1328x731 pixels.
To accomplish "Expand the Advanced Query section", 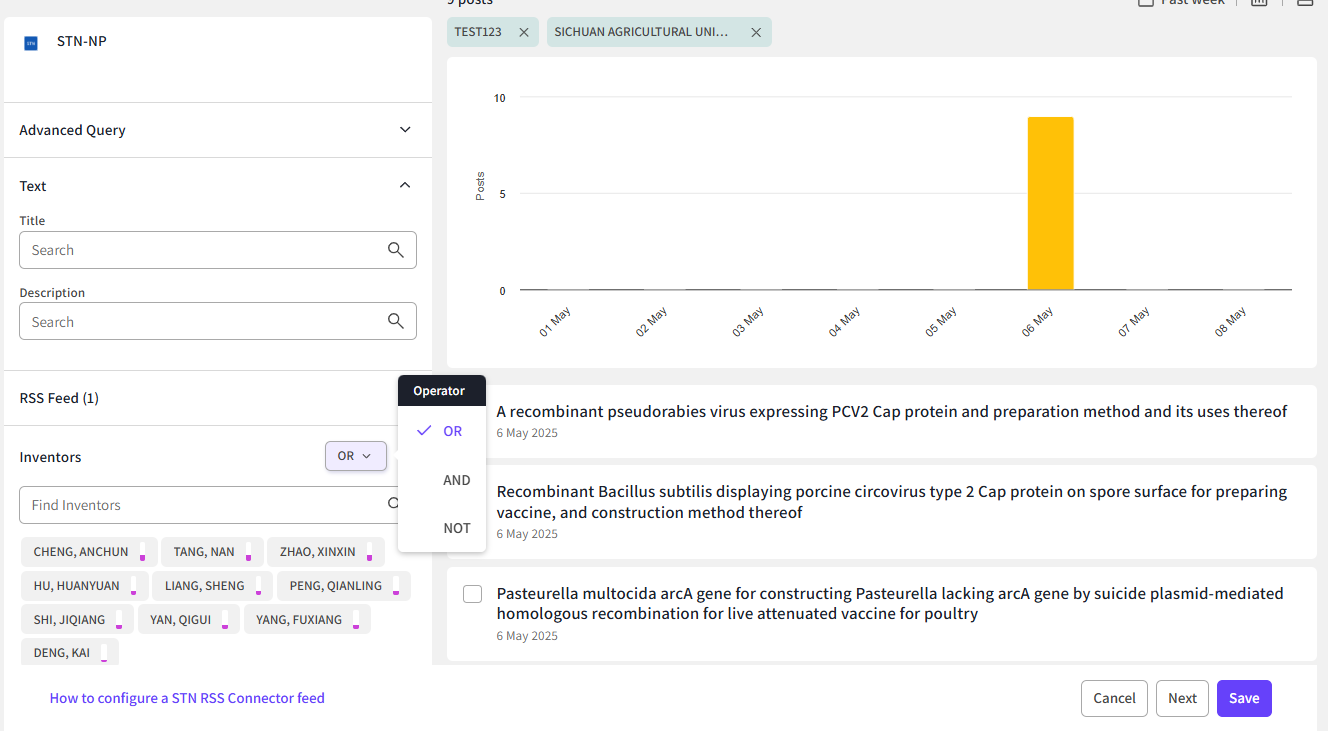I will click(x=405, y=130).
